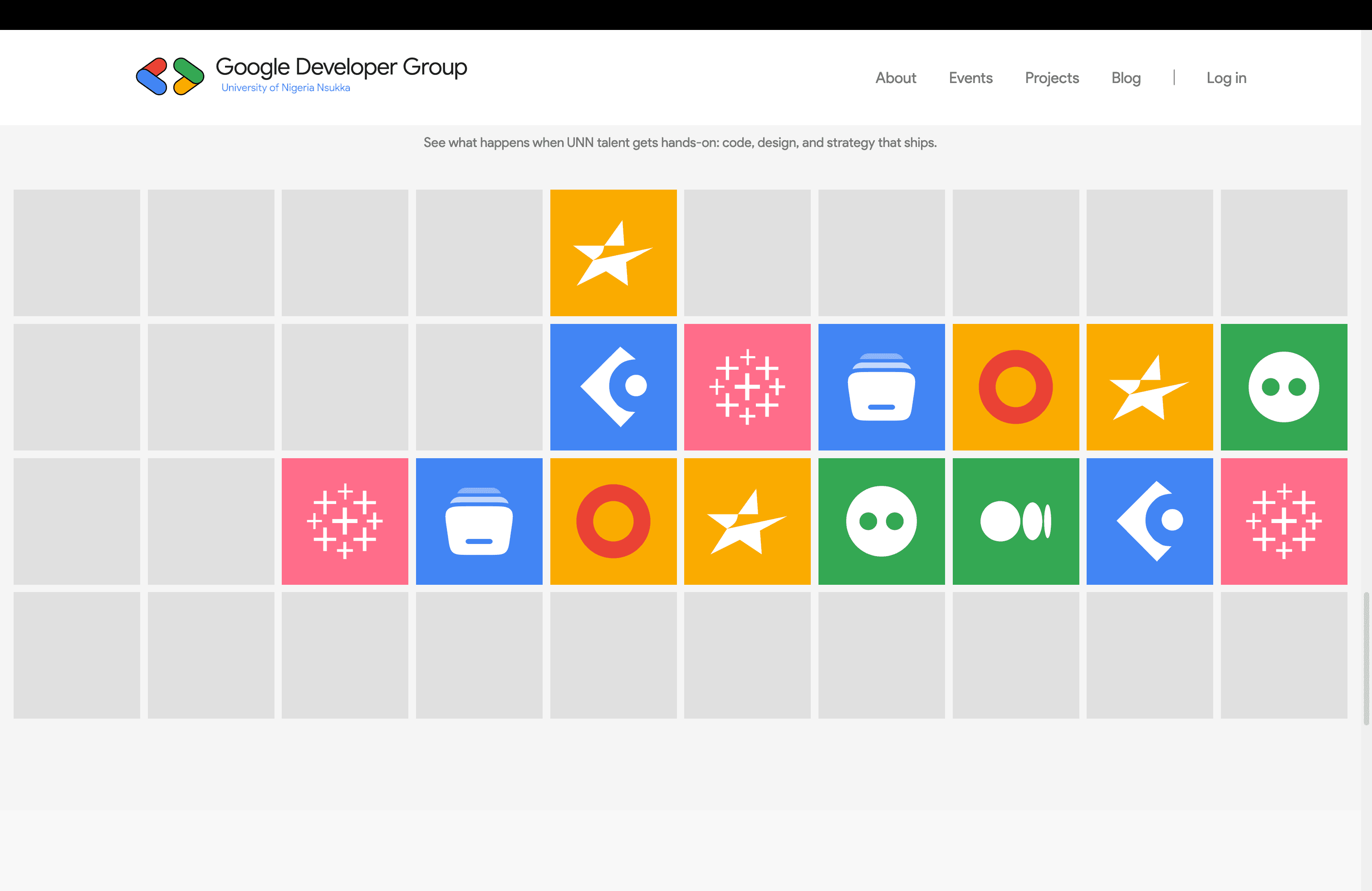1372x891 pixels.
Task: Click the middle-row yellow star tile
Action: [1150, 387]
